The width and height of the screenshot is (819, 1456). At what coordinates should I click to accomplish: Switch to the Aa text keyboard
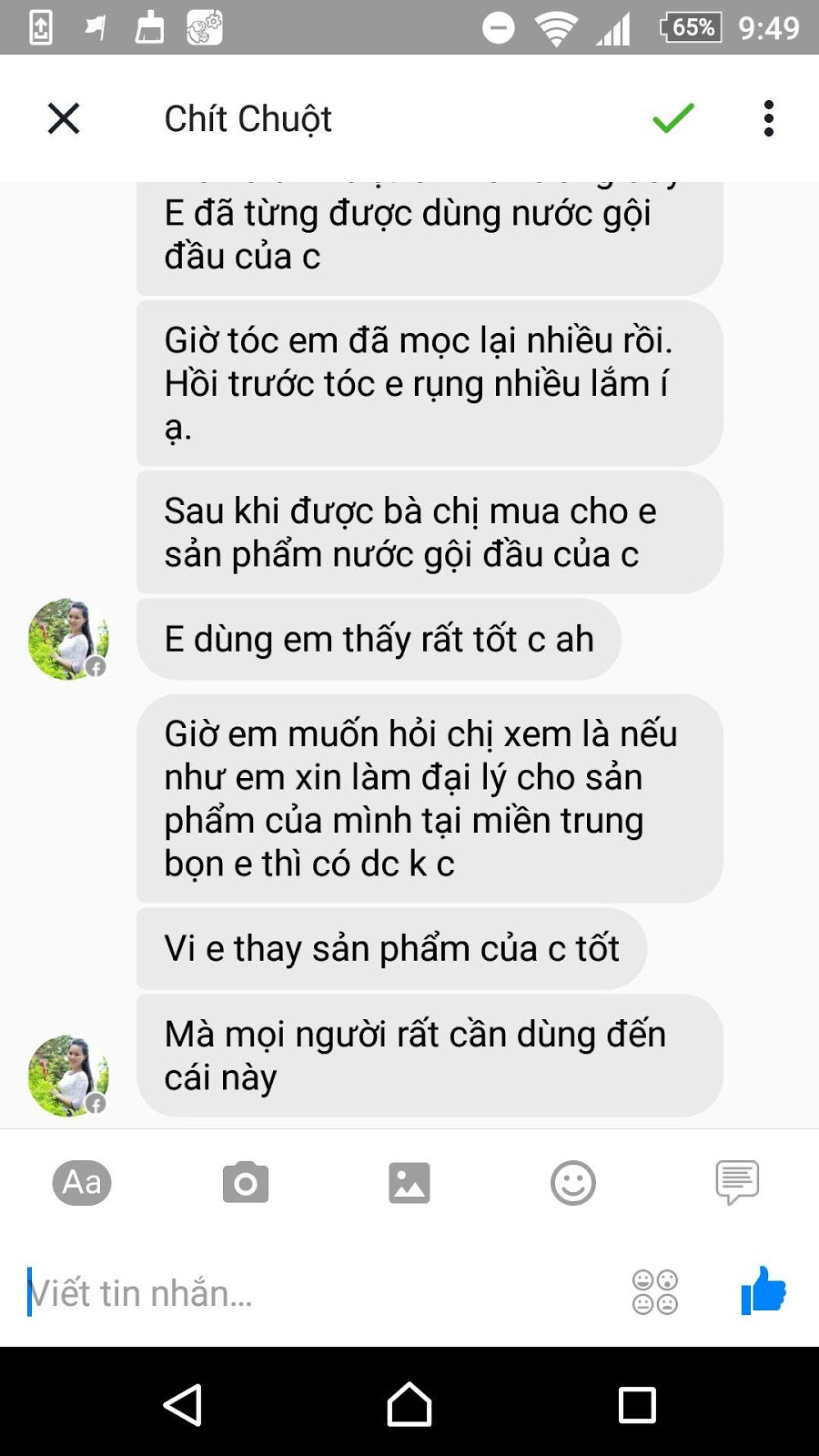click(x=82, y=1183)
